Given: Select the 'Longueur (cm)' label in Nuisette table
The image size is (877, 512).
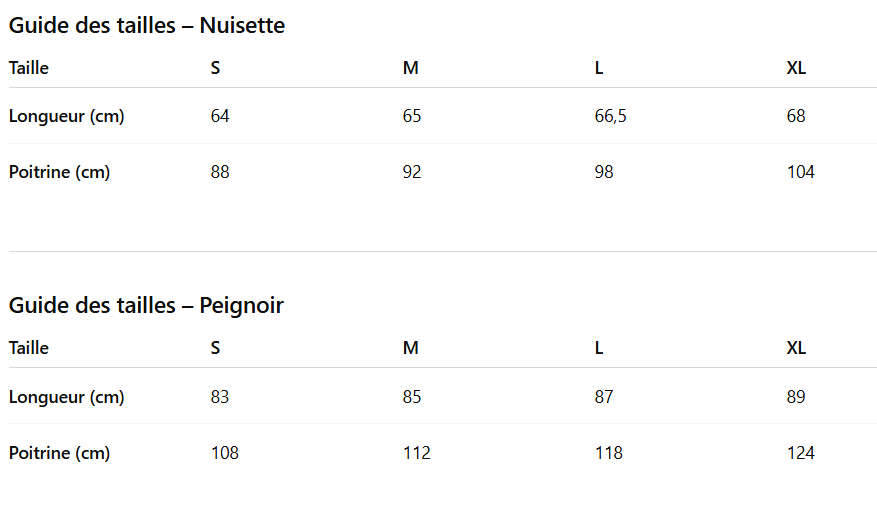Looking at the screenshot, I should (67, 116).
